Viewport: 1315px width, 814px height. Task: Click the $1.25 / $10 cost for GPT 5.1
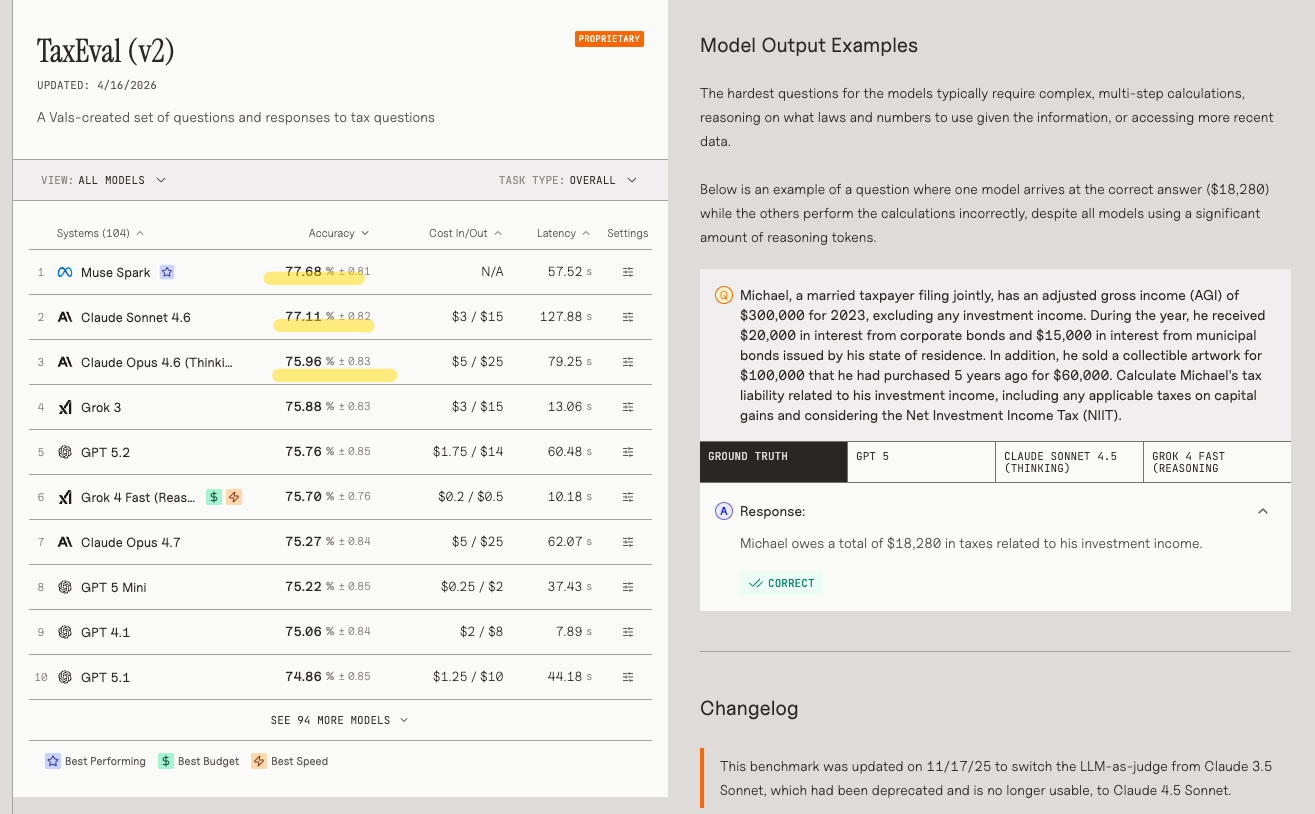[x=468, y=677]
